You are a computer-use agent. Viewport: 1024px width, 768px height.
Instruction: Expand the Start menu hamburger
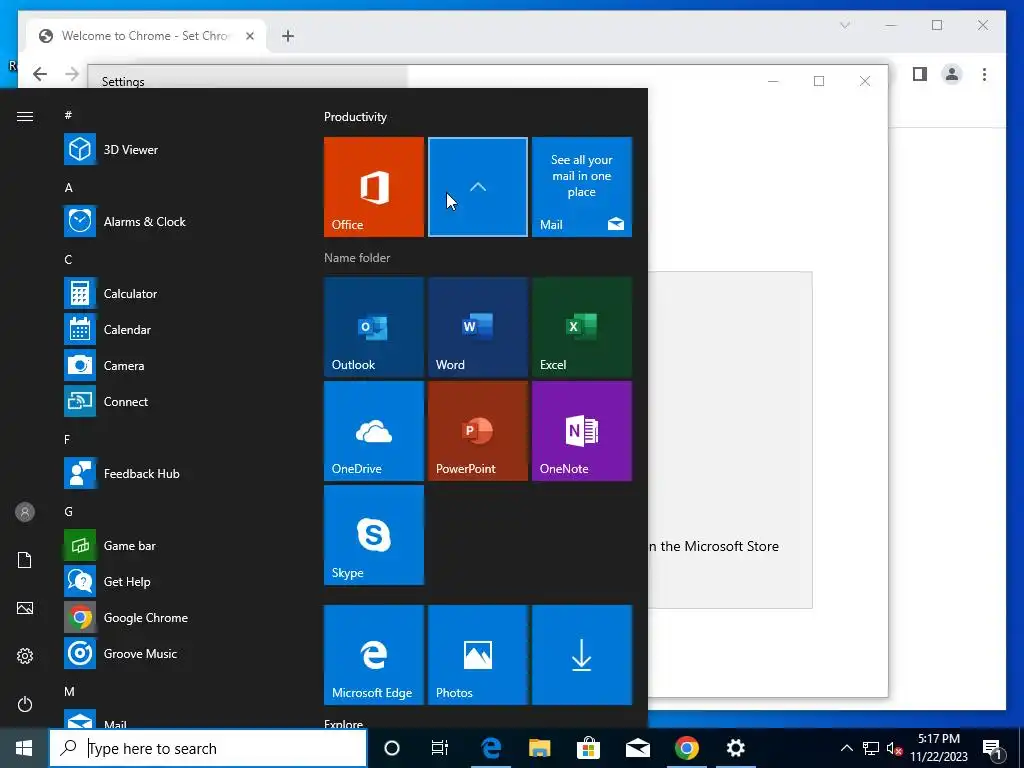coord(25,116)
